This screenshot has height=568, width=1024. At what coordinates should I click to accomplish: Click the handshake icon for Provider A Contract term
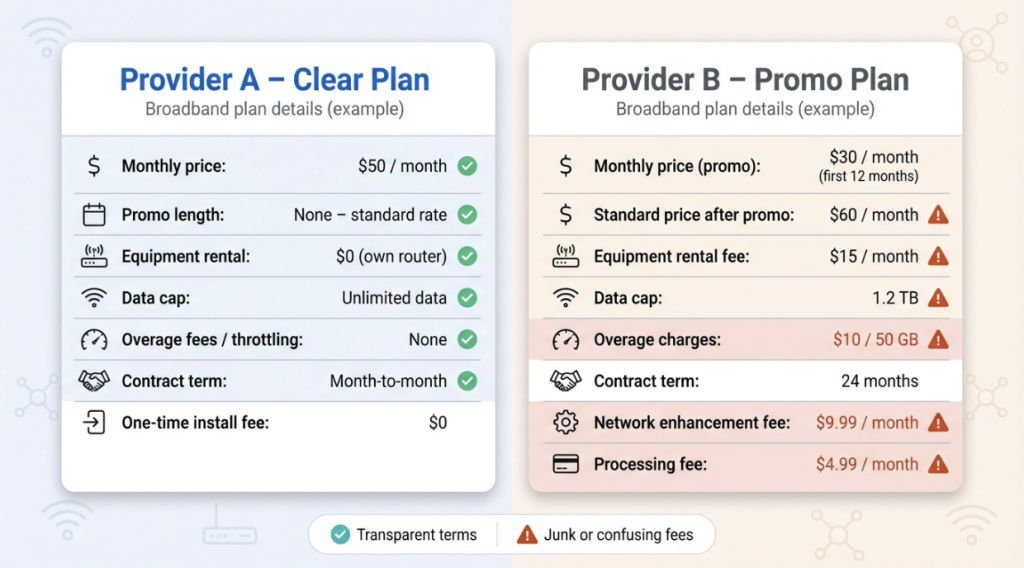tap(93, 381)
